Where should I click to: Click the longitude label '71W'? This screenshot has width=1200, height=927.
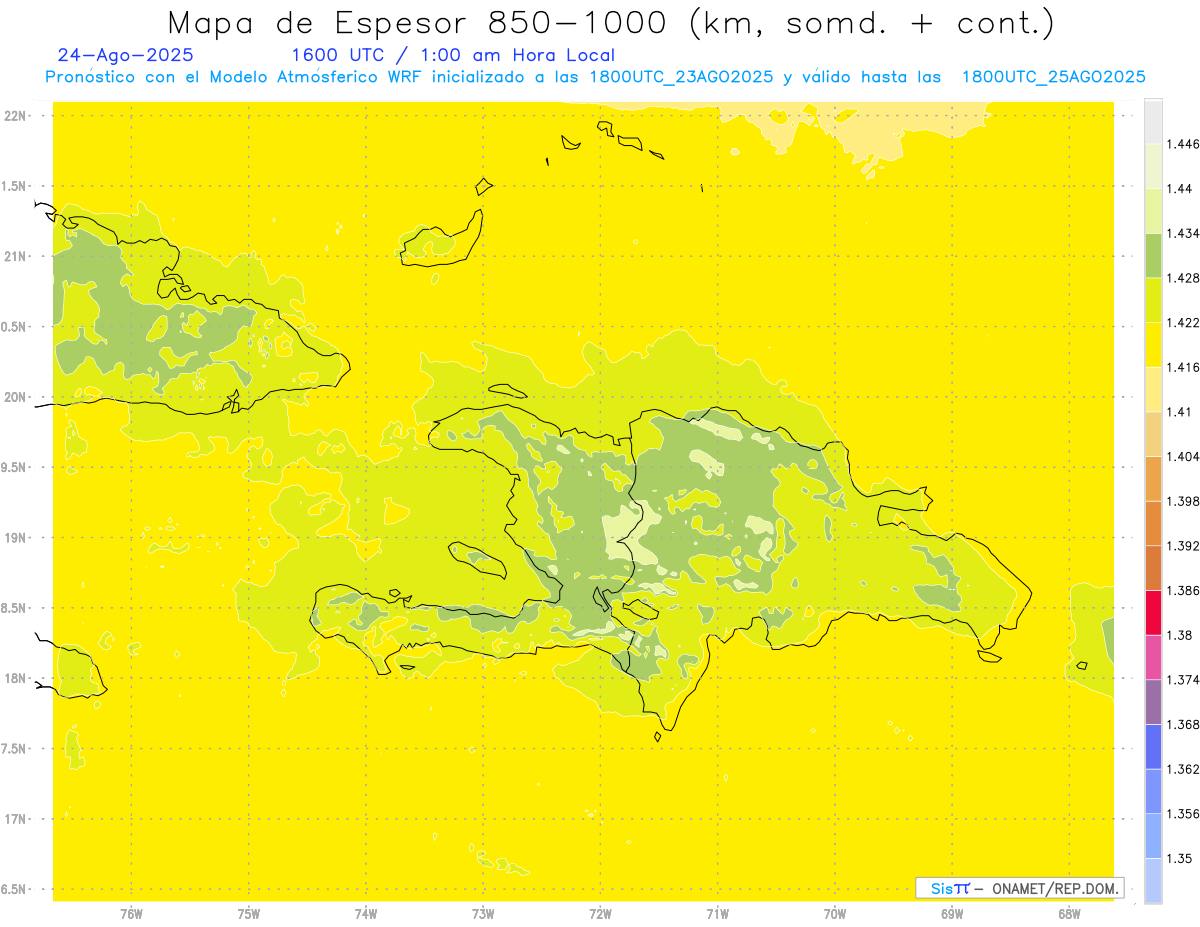point(717,913)
